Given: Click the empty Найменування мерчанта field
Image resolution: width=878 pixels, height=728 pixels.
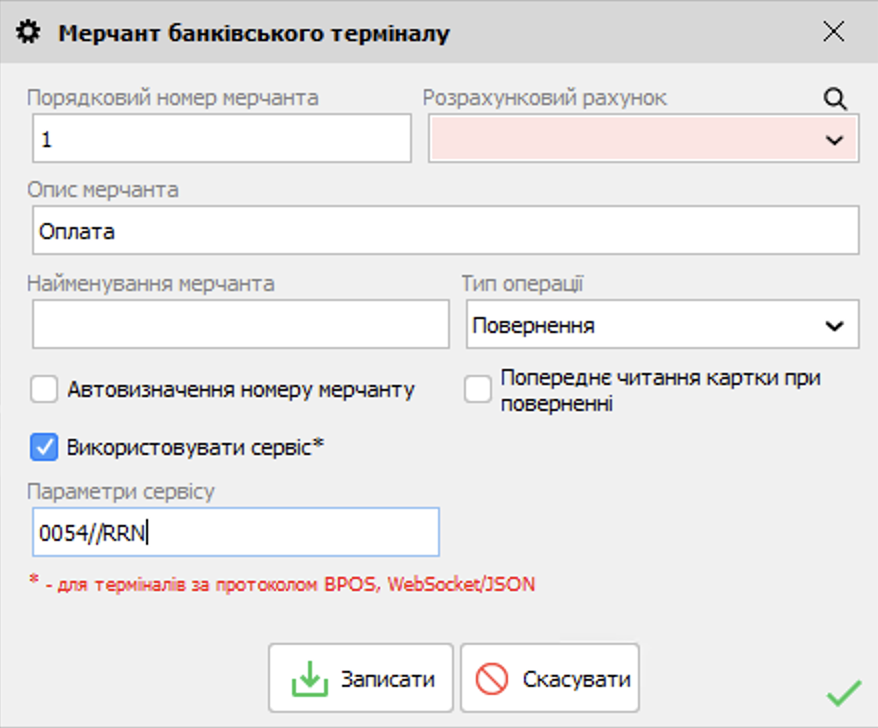Looking at the screenshot, I should click(240, 326).
